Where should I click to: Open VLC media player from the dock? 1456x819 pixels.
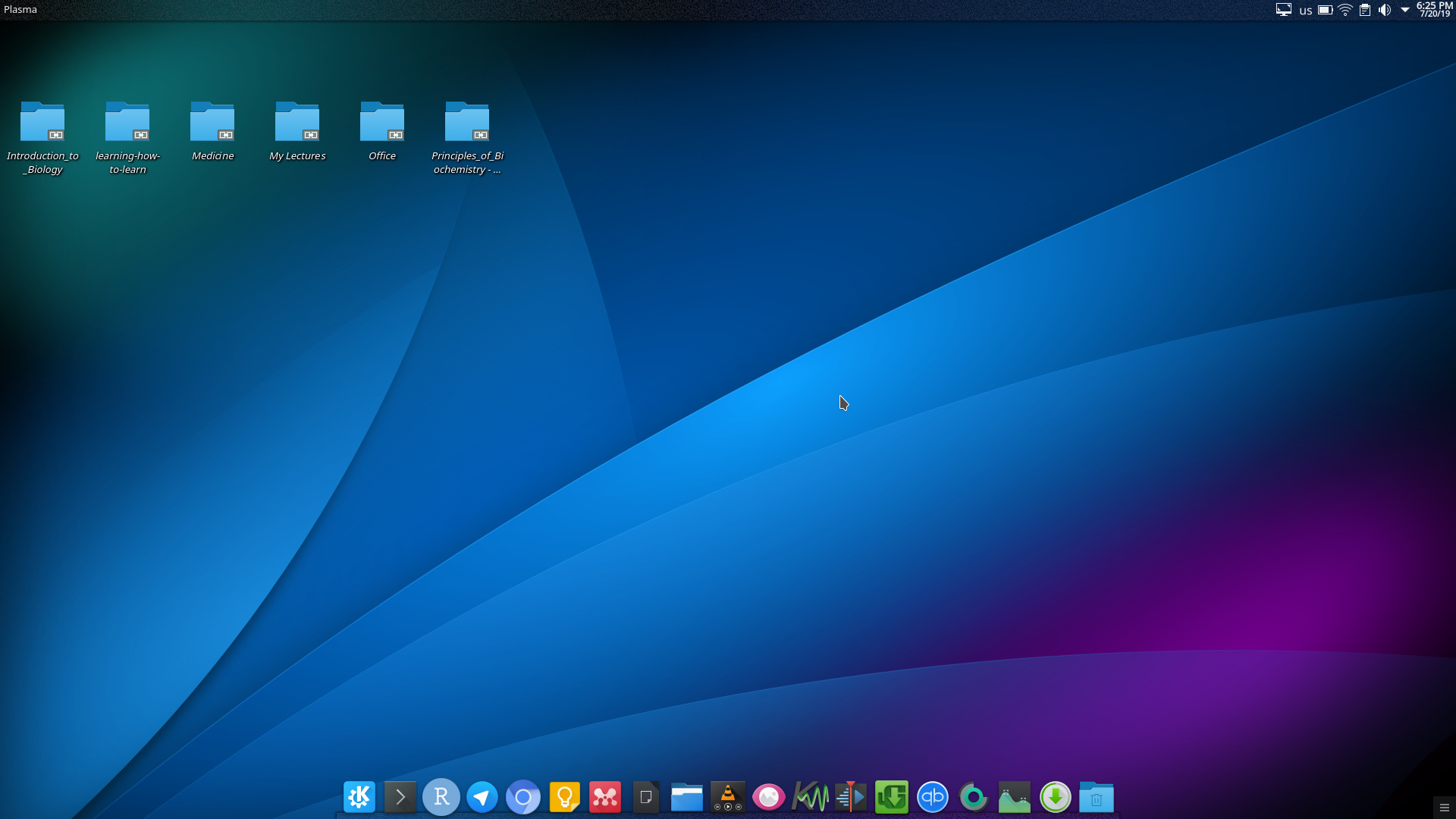click(728, 797)
